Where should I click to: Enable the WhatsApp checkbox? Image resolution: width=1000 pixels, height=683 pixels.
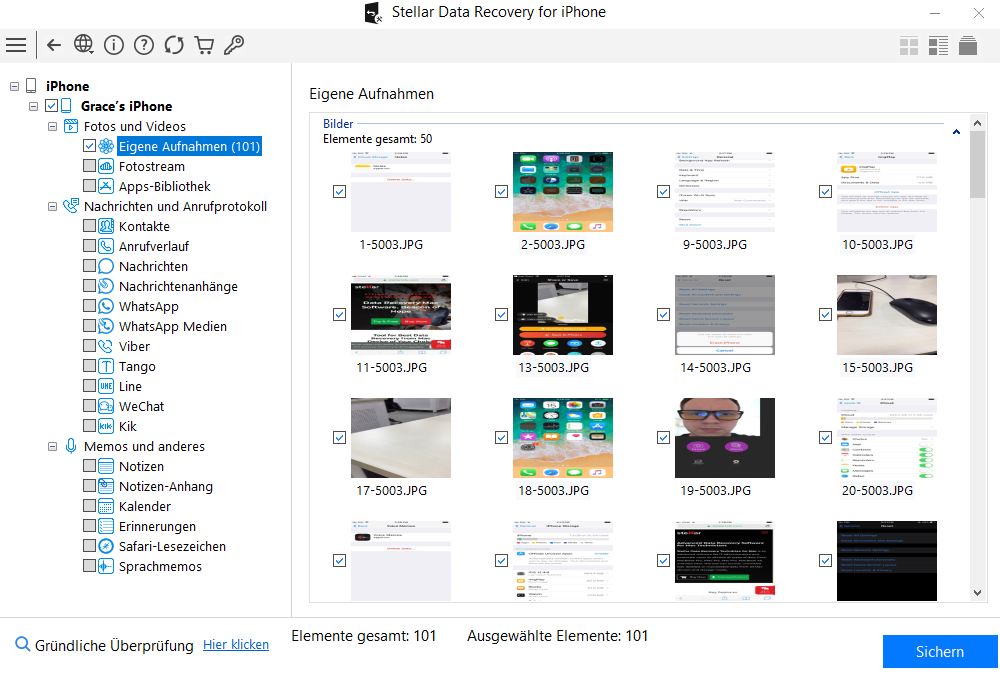click(x=90, y=306)
